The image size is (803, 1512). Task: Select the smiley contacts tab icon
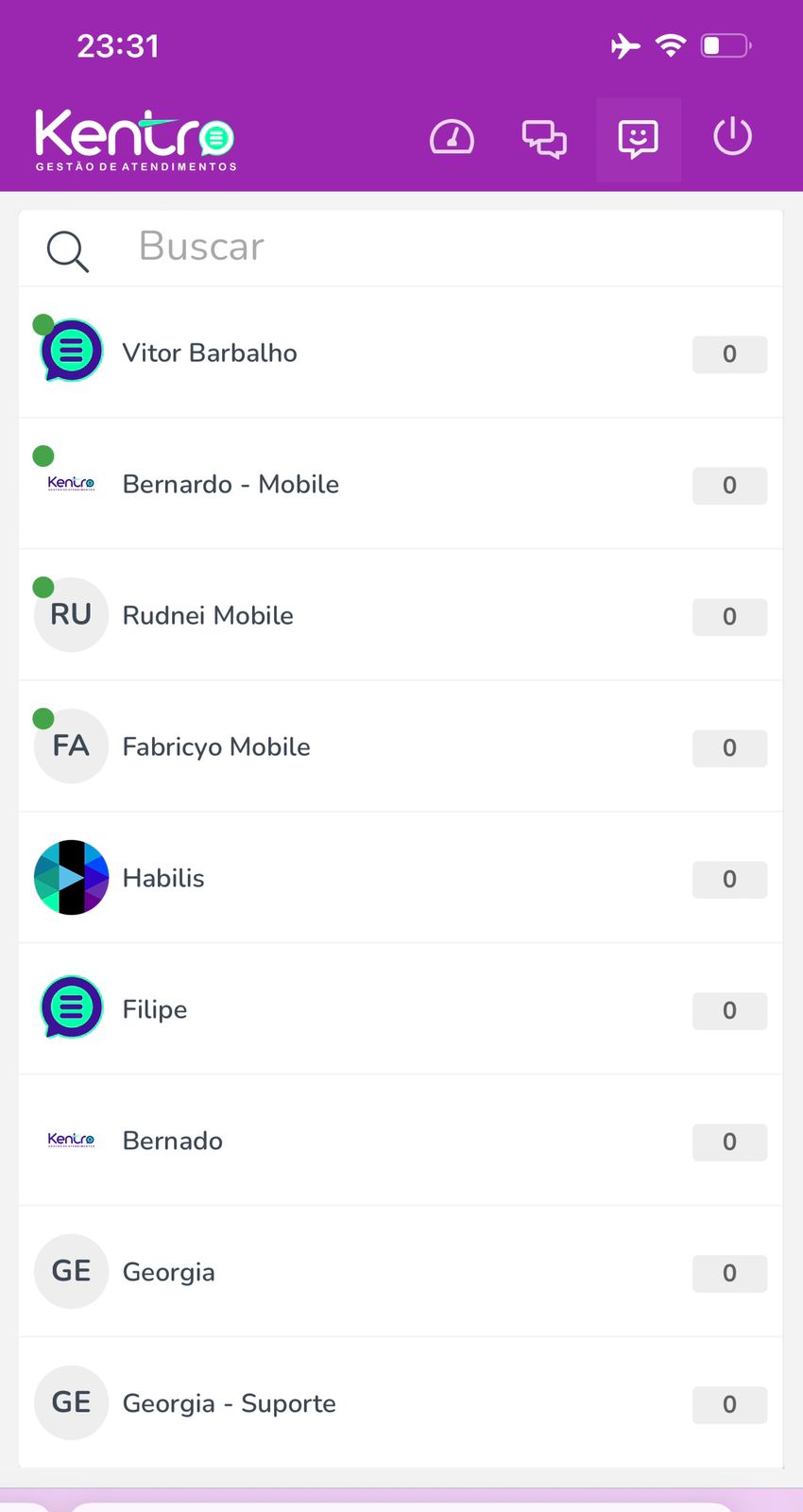tap(639, 139)
